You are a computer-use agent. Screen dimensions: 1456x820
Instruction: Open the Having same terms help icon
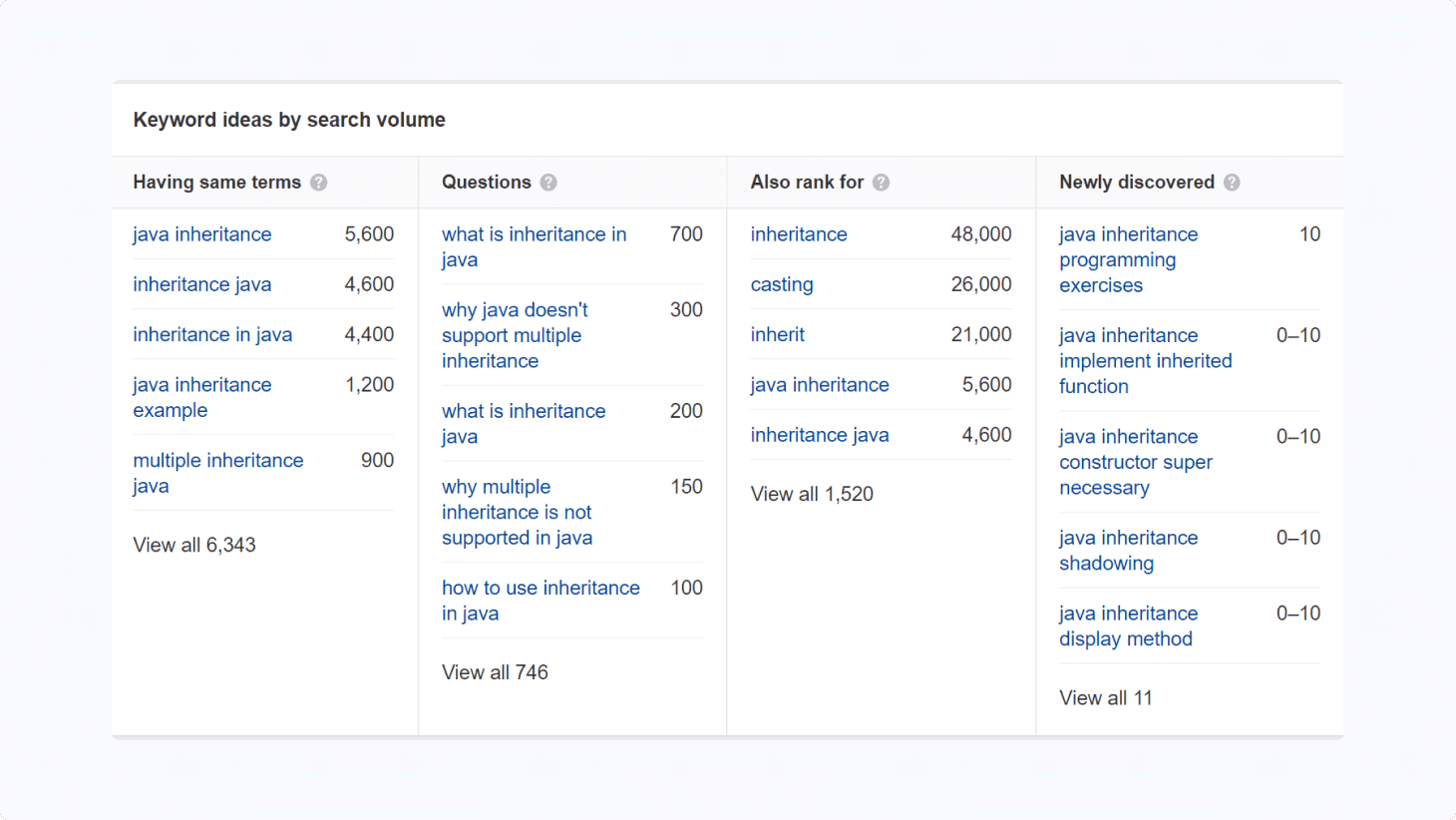click(318, 183)
